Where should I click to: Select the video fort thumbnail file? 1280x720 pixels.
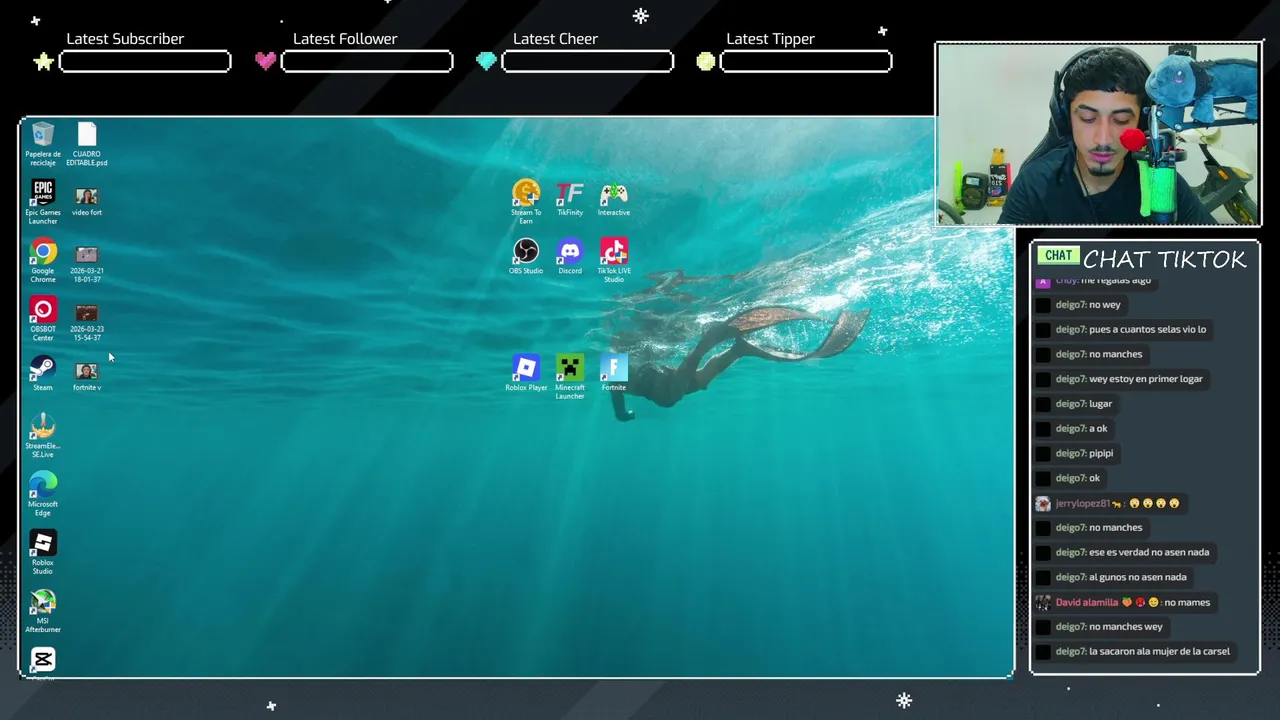coord(87,200)
